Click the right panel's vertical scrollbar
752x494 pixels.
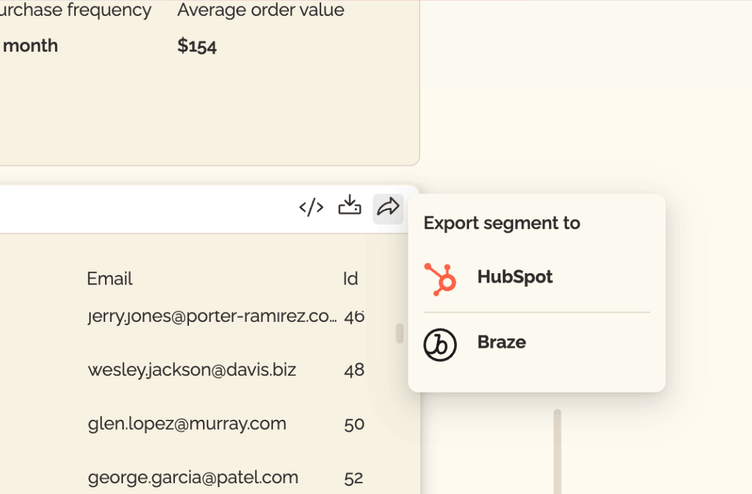(557, 451)
